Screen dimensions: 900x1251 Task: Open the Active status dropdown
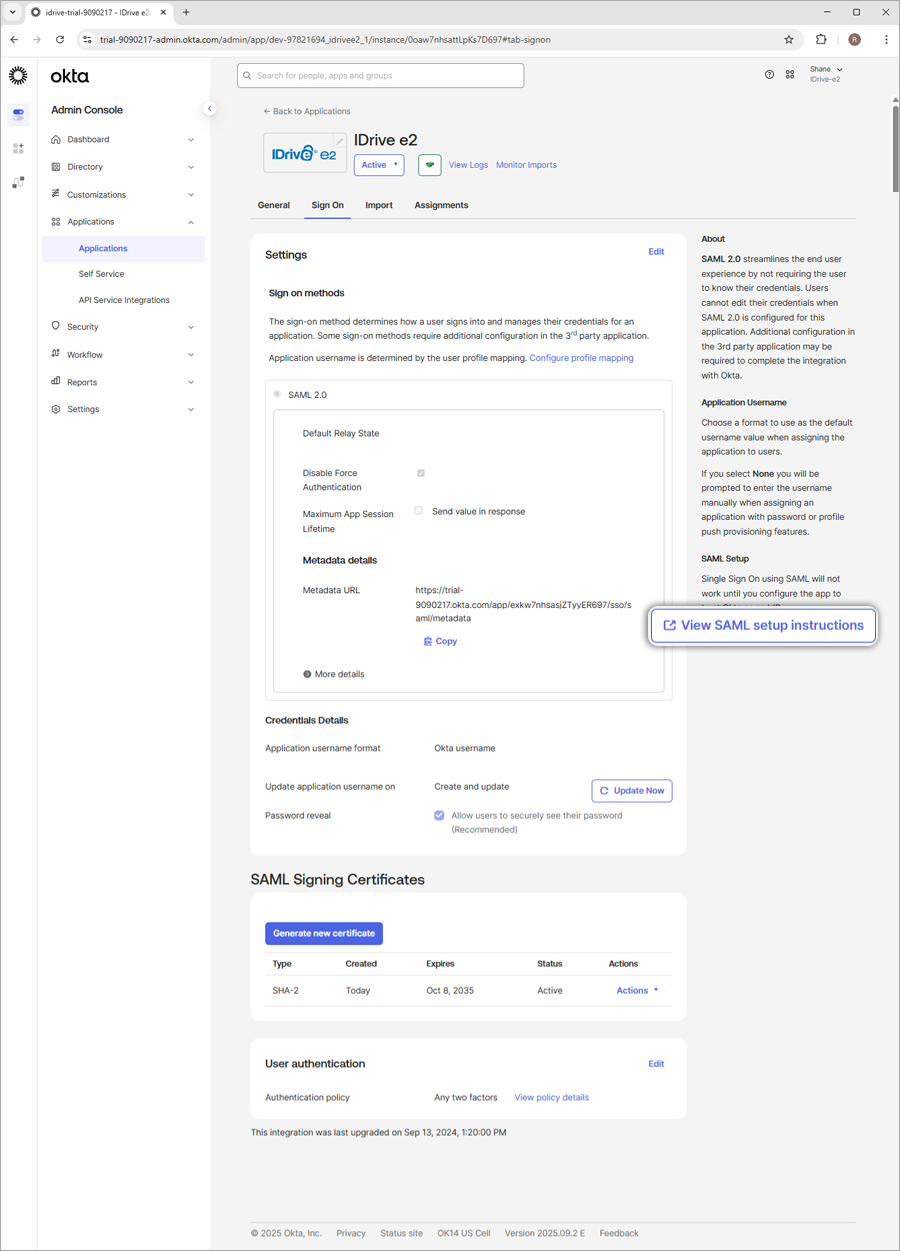click(x=379, y=165)
